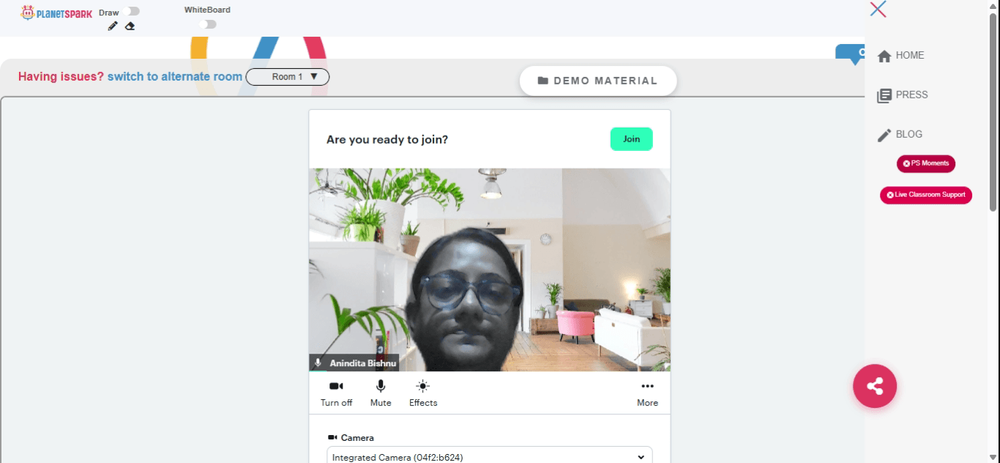Expand the Integrated Camera selector
This screenshot has width=1000, height=463.
[x=490, y=457]
